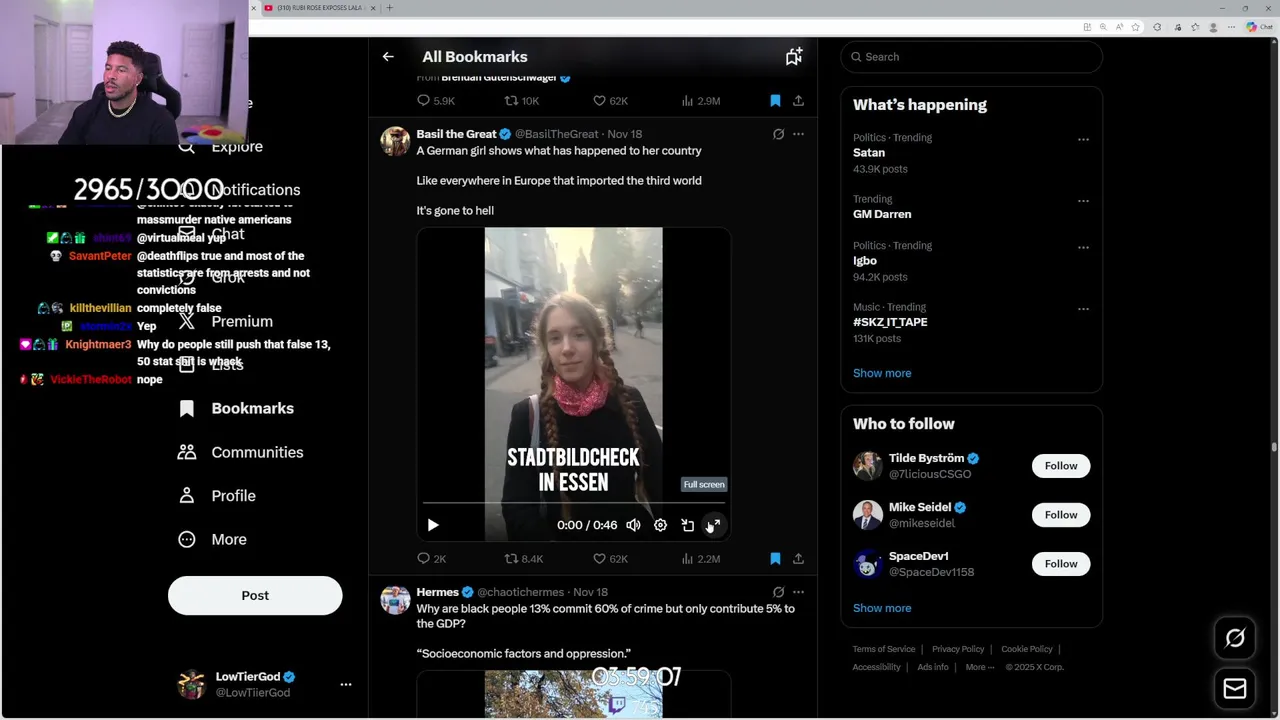This screenshot has width=1280, height=720.
Task: Open Privacy Policy link
Action: 958,649
